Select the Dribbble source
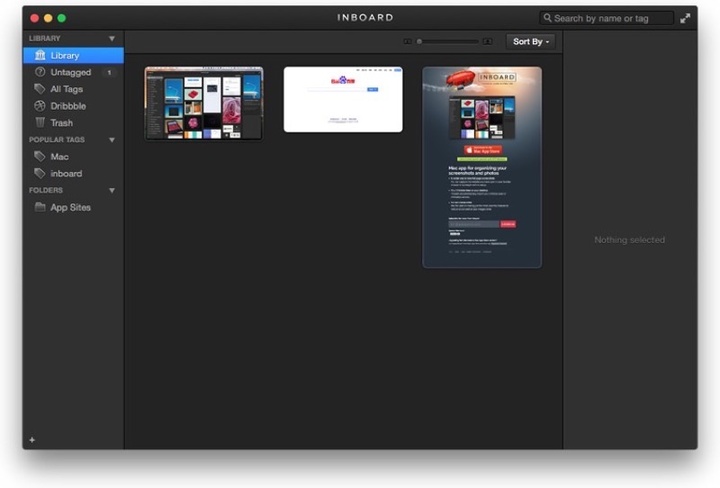720x488 pixels. (67, 106)
